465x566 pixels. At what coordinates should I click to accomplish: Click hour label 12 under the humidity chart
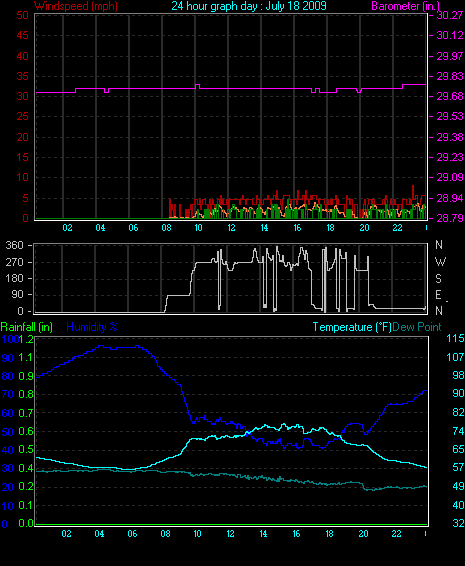231,534
